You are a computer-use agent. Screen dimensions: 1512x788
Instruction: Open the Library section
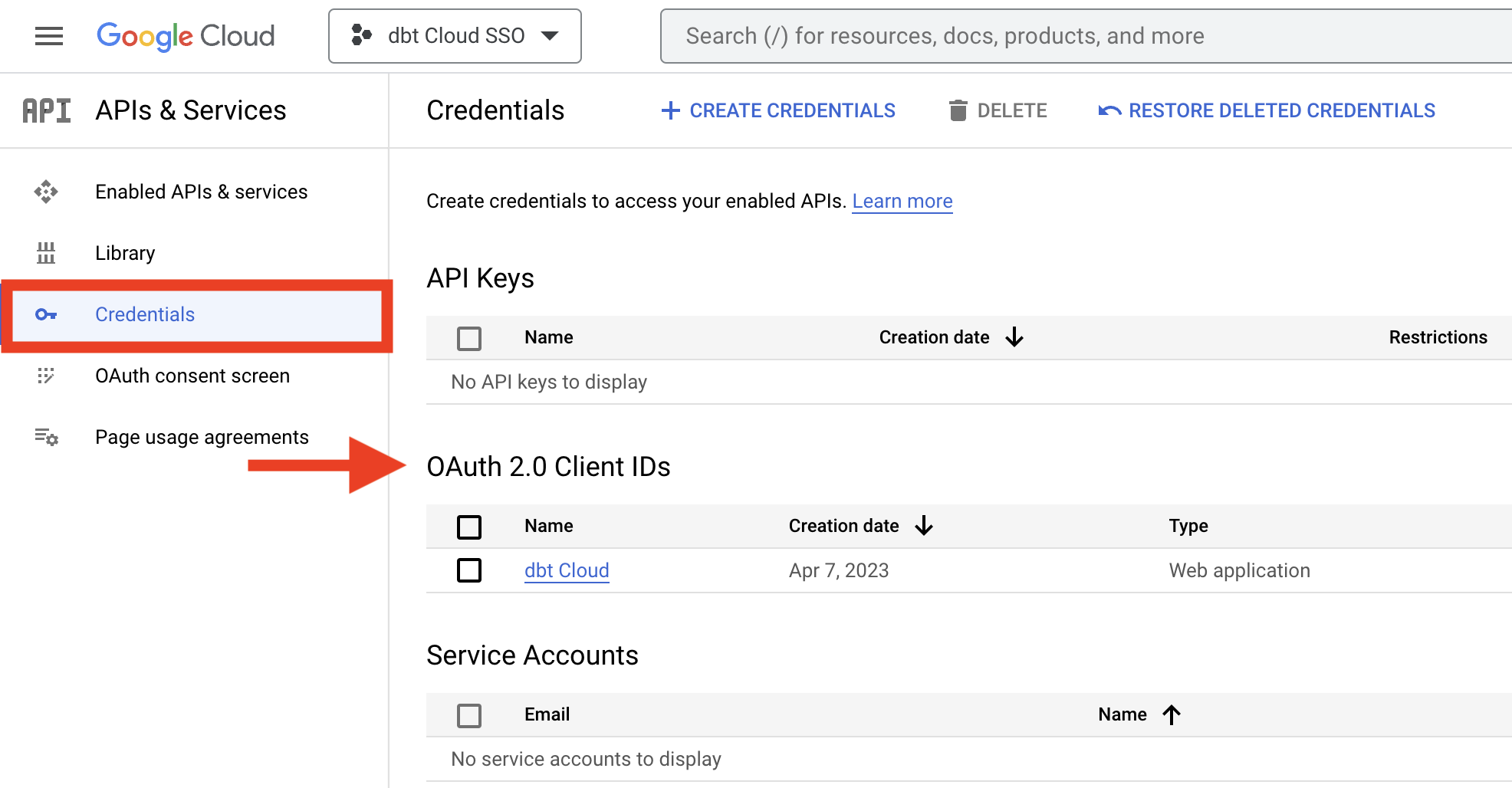(124, 253)
